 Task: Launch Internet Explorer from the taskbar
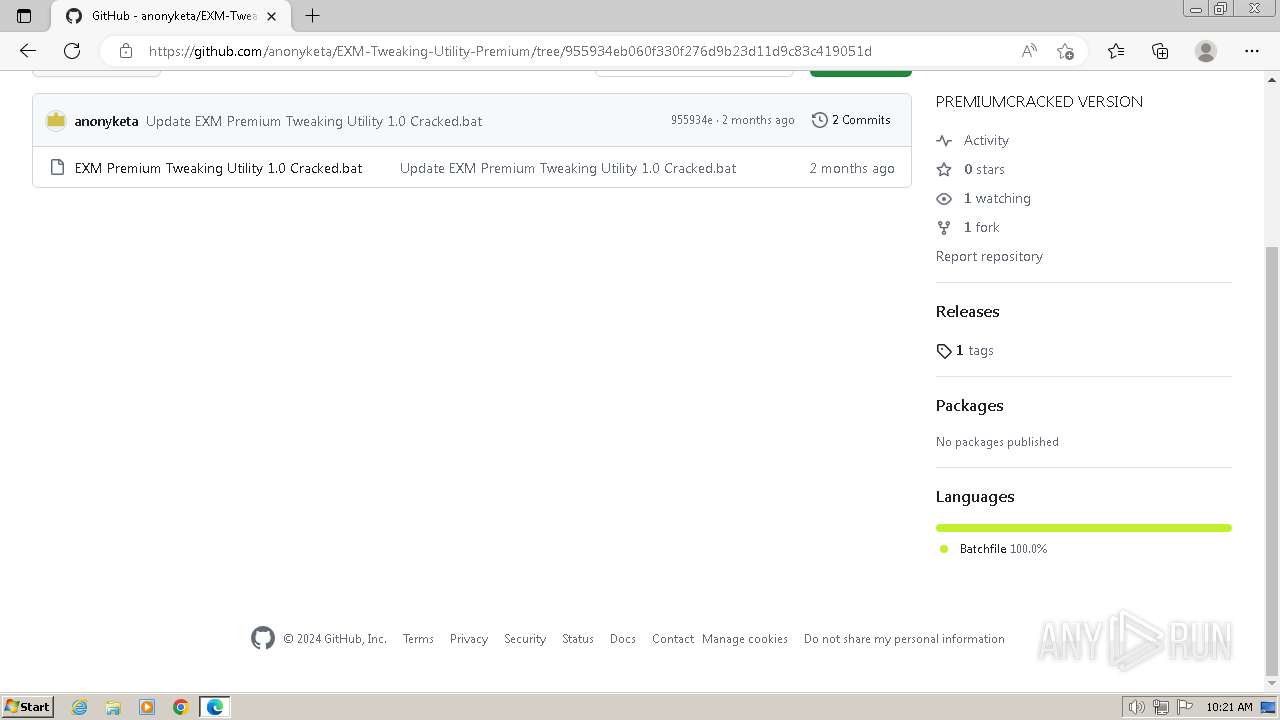coord(79,707)
